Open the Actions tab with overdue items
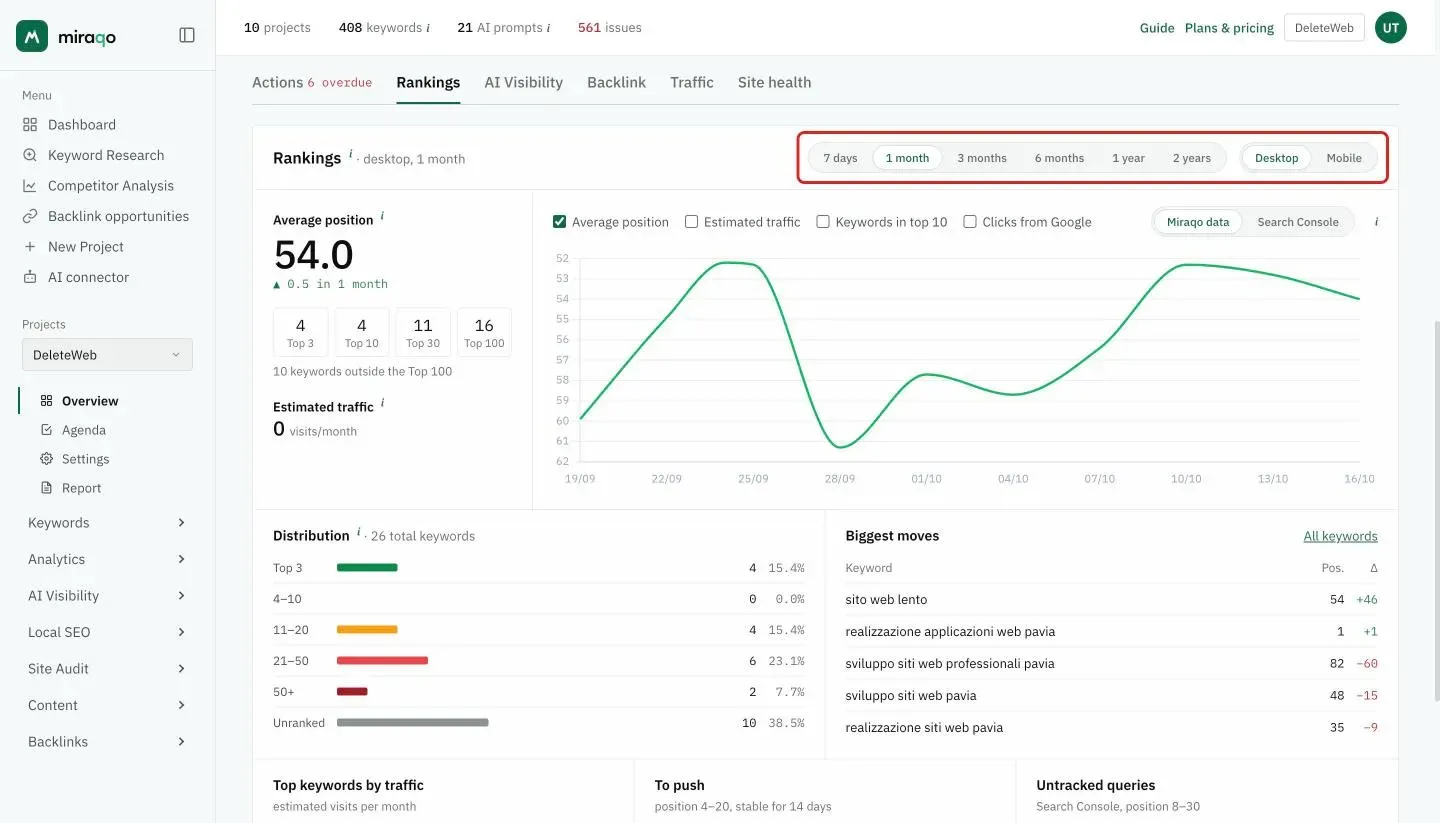Screen dimensions: 1440x823 point(312,83)
